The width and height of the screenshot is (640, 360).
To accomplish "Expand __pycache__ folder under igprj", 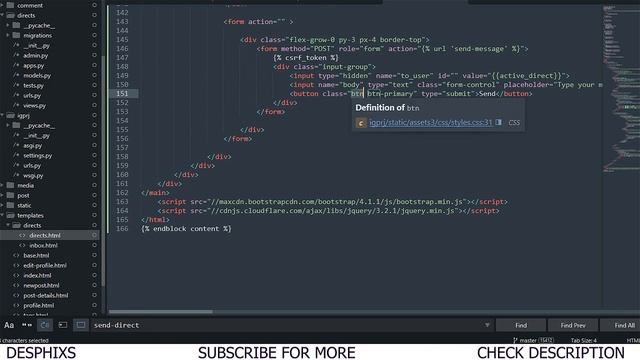I will (7, 125).
